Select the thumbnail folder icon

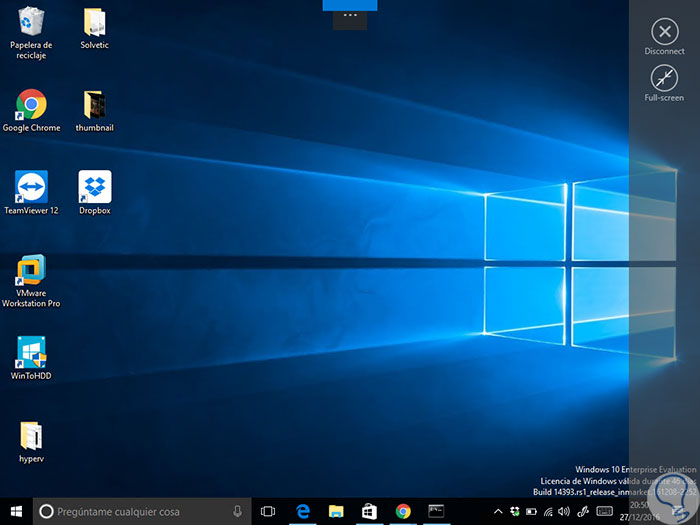(94, 111)
